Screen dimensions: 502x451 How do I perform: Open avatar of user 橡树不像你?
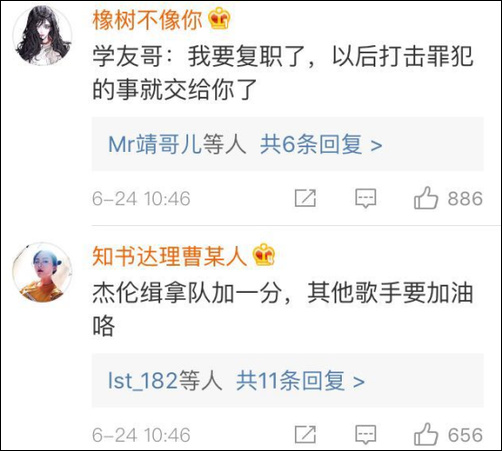42,35
